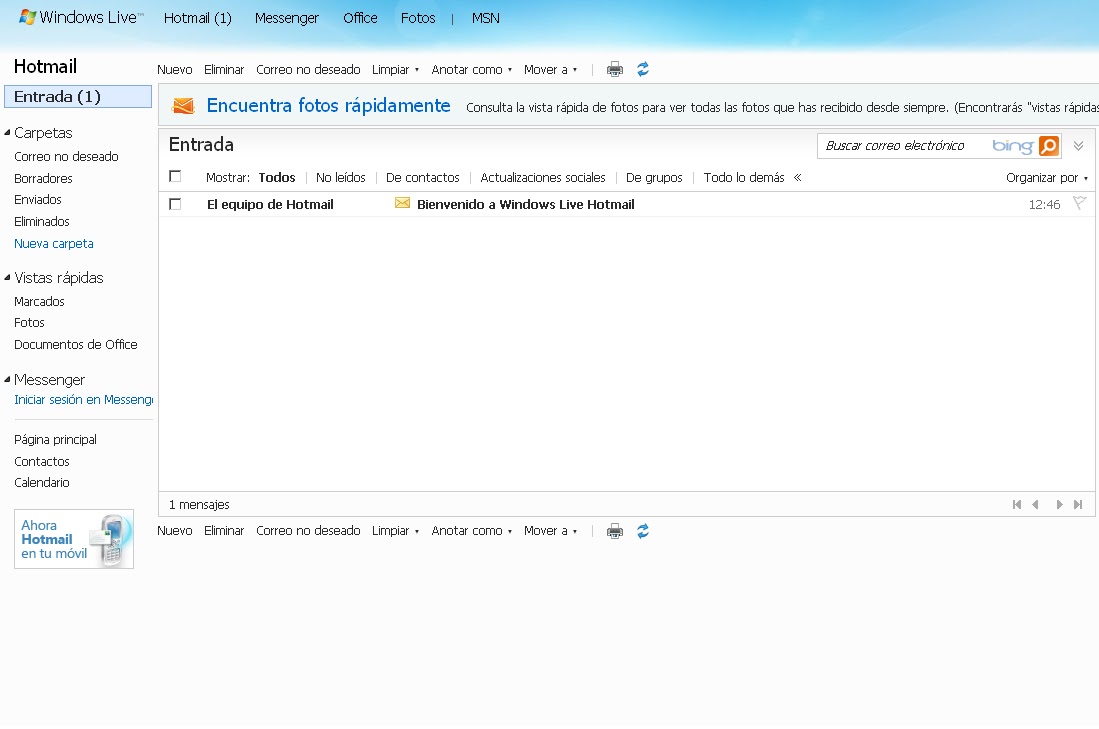Select the El equipo de Hotmail message checkbox
The width and height of the screenshot is (1099, 729).
[x=175, y=204]
